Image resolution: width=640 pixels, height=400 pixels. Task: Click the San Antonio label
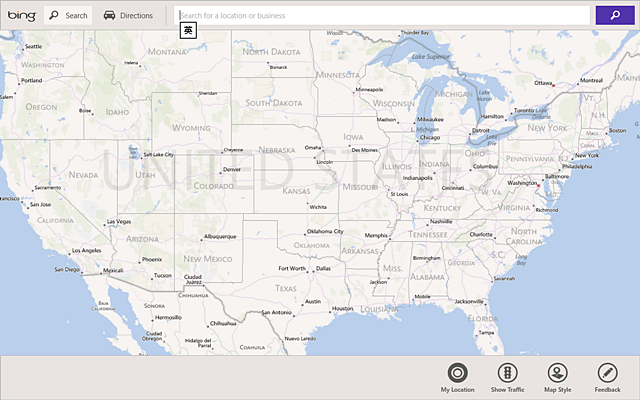click(277, 313)
